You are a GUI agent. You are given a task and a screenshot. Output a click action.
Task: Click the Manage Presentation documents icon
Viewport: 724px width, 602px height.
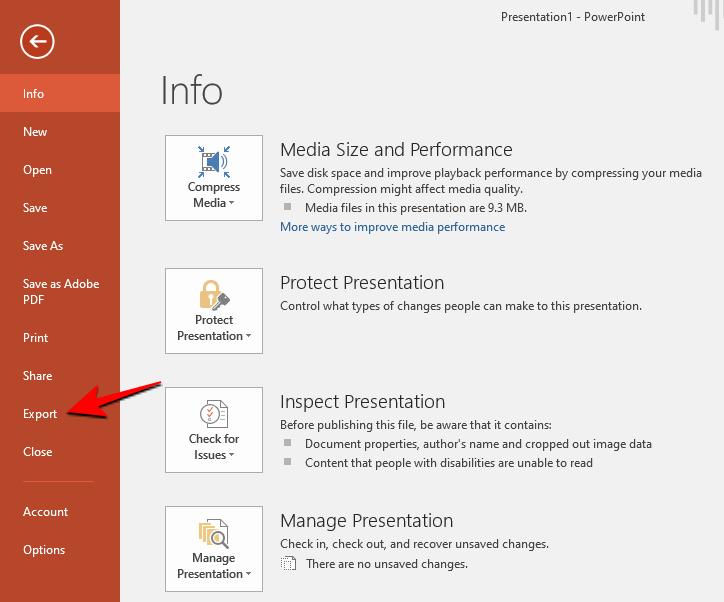tap(214, 533)
